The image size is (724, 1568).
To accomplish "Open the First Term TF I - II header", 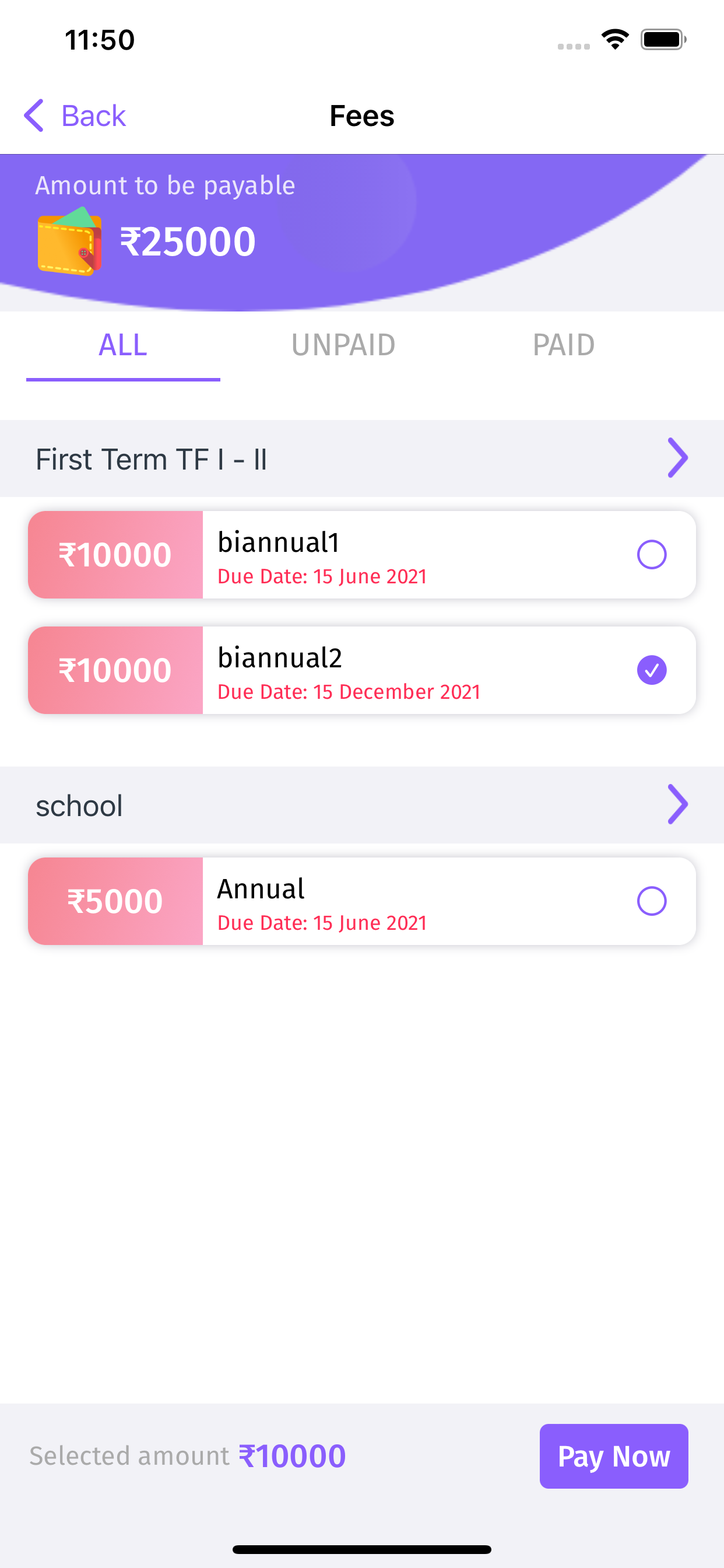I will (x=362, y=459).
